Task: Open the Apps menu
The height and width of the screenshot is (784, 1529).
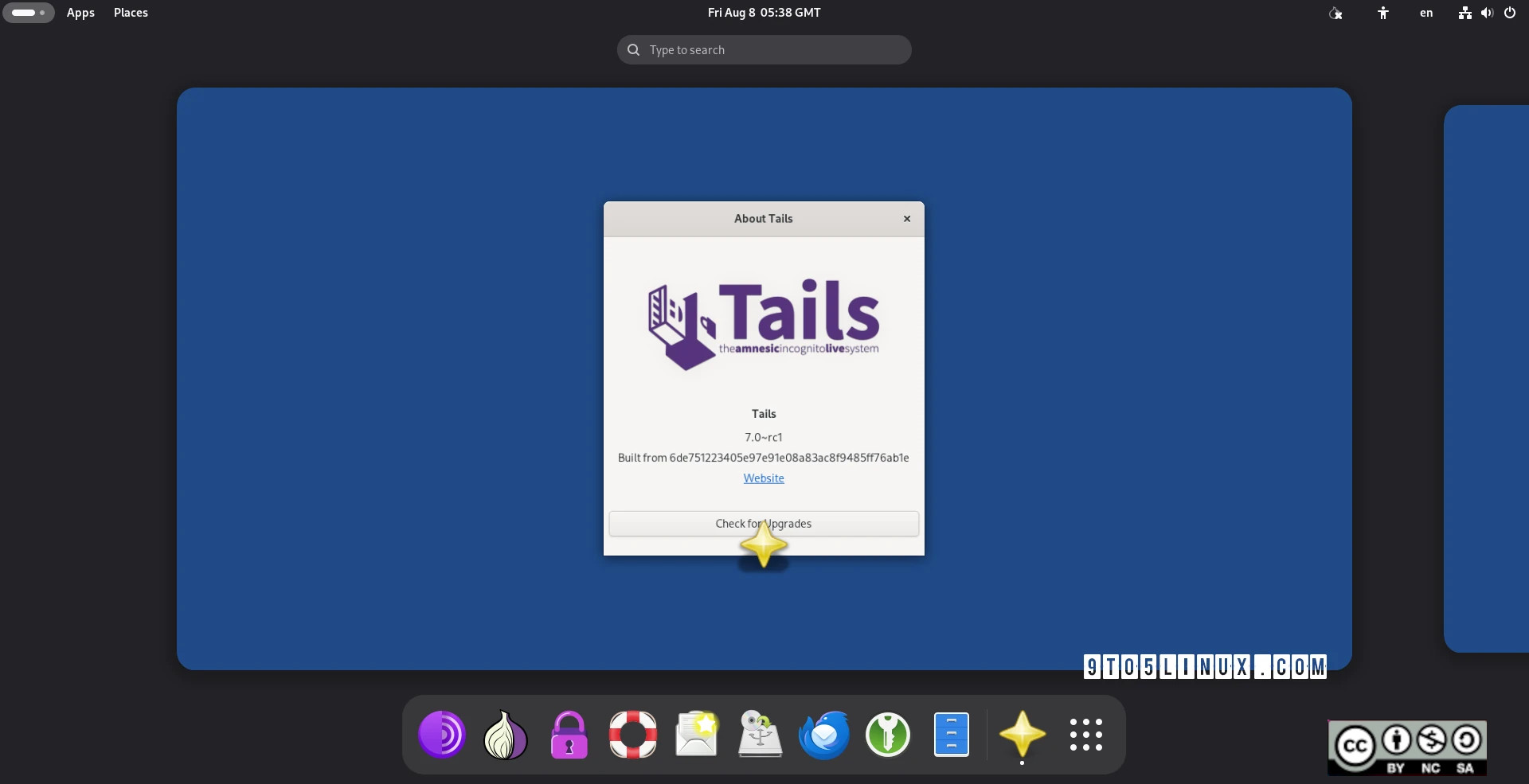Action: coord(80,13)
